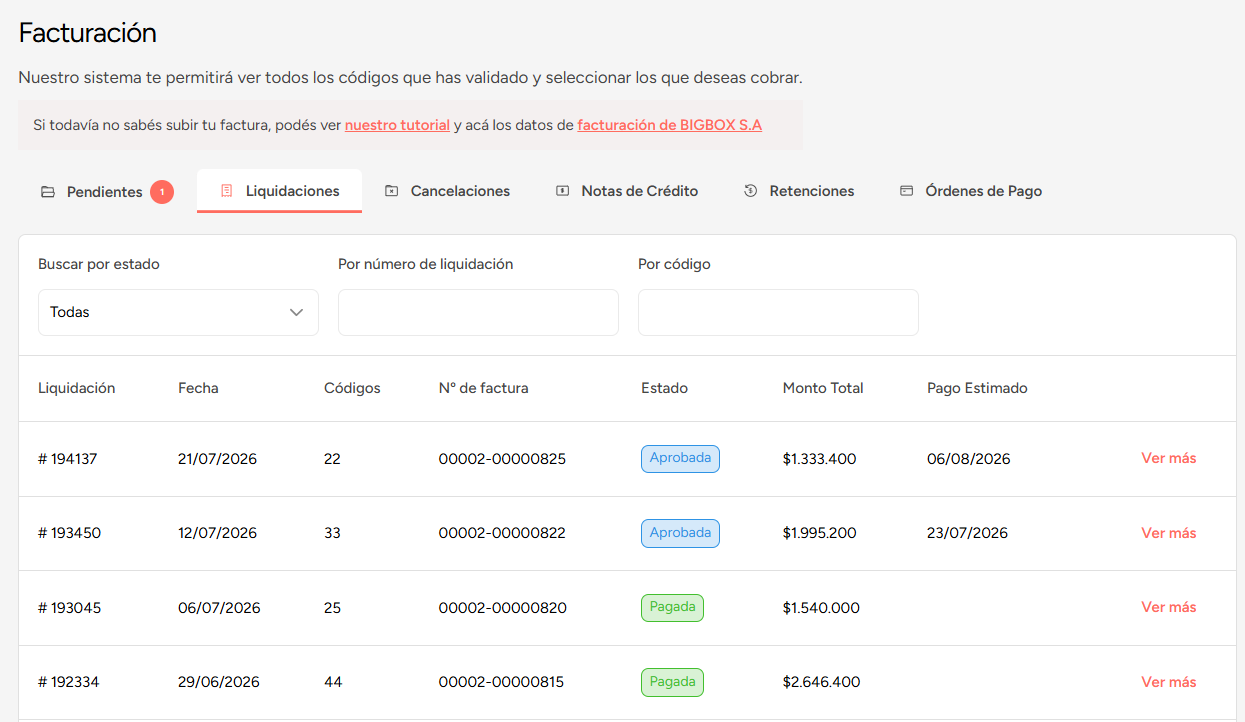The image size is (1245, 722).
Task: Click the date 12/07/2026 in Fecha column
Action: (x=217, y=533)
